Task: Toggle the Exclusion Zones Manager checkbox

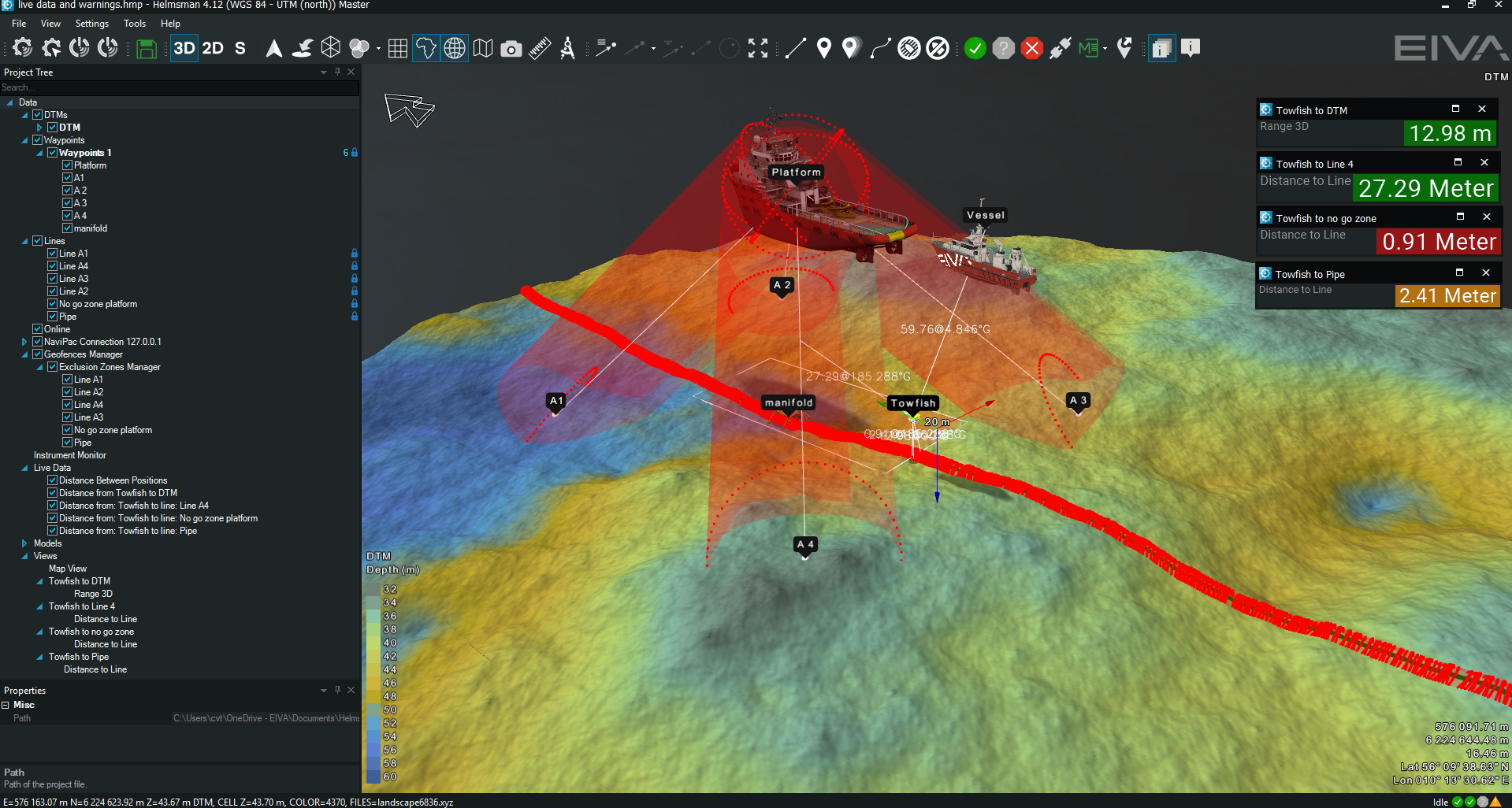Action: (52, 367)
